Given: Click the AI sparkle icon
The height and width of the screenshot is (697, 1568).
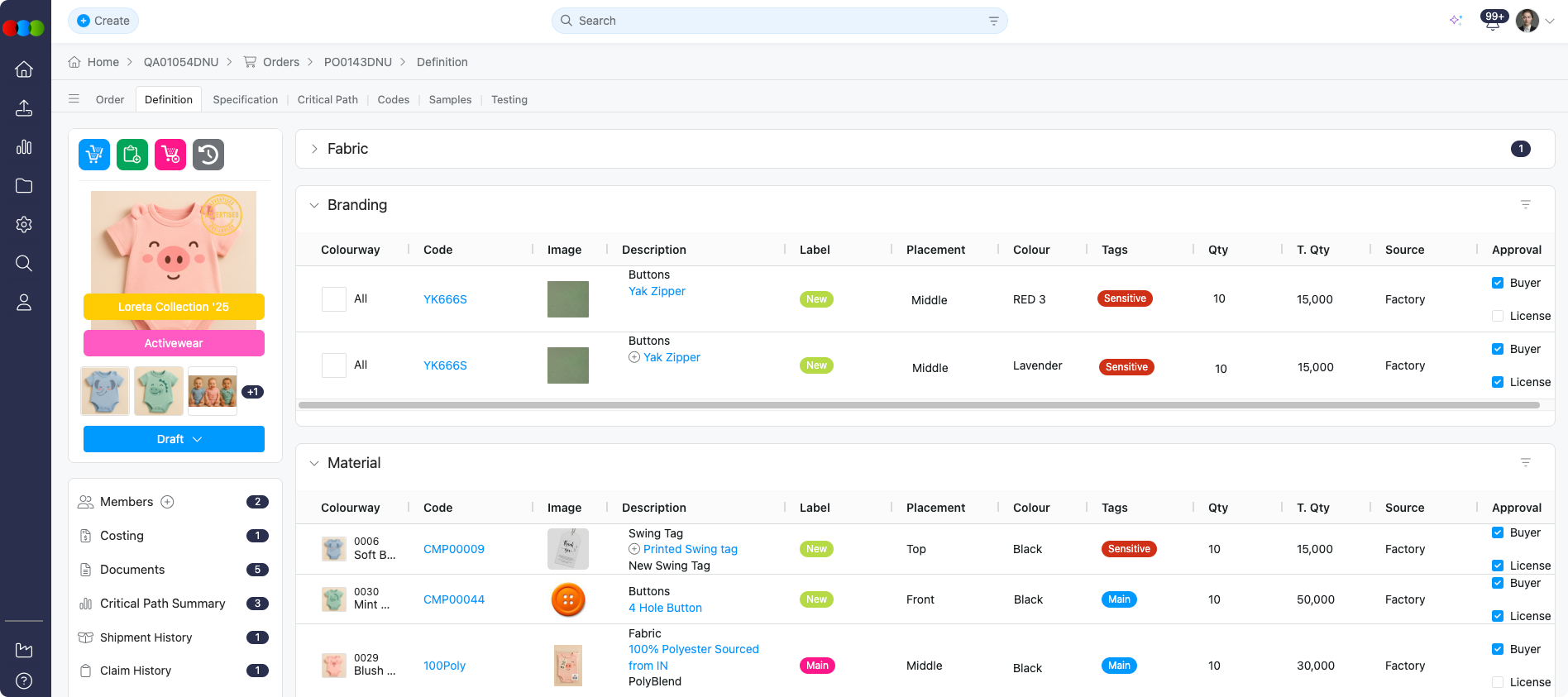Looking at the screenshot, I should coord(1456,21).
